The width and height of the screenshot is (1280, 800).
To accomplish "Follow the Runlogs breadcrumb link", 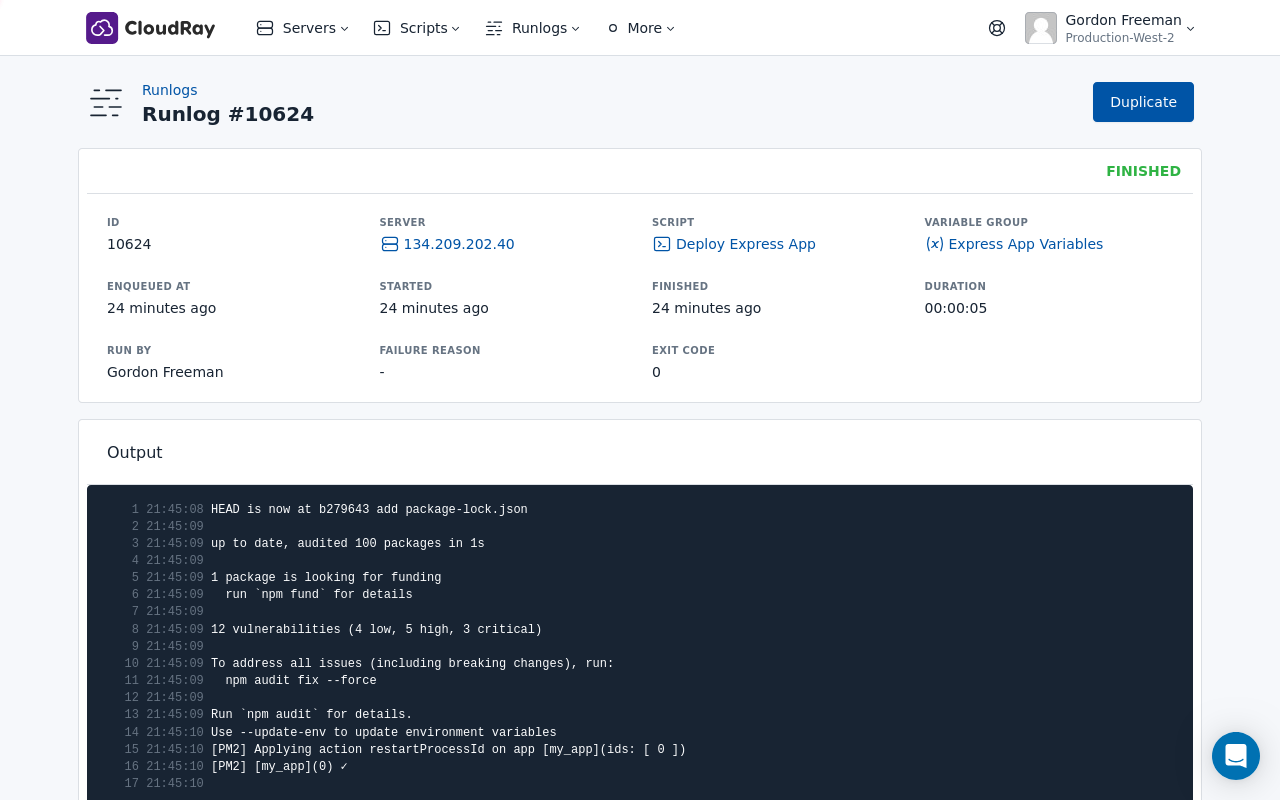I will (x=169, y=90).
